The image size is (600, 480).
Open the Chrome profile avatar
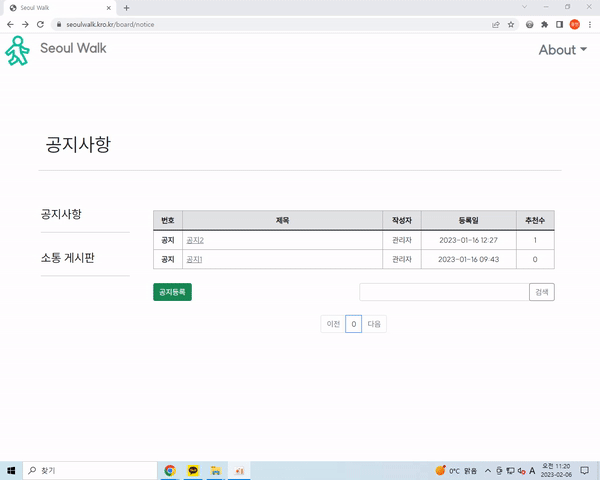(575, 24)
